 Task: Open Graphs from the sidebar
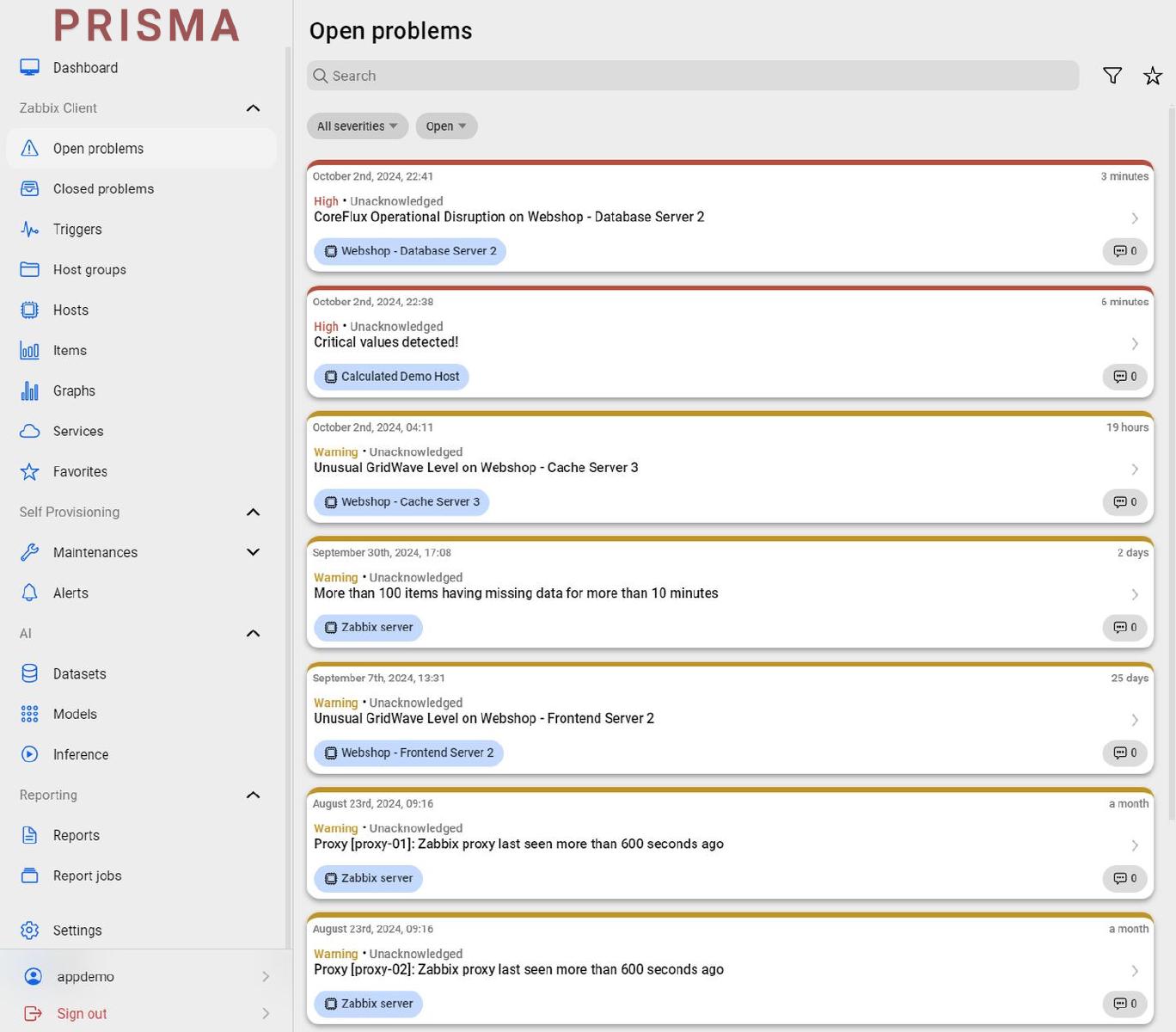[x=74, y=390]
